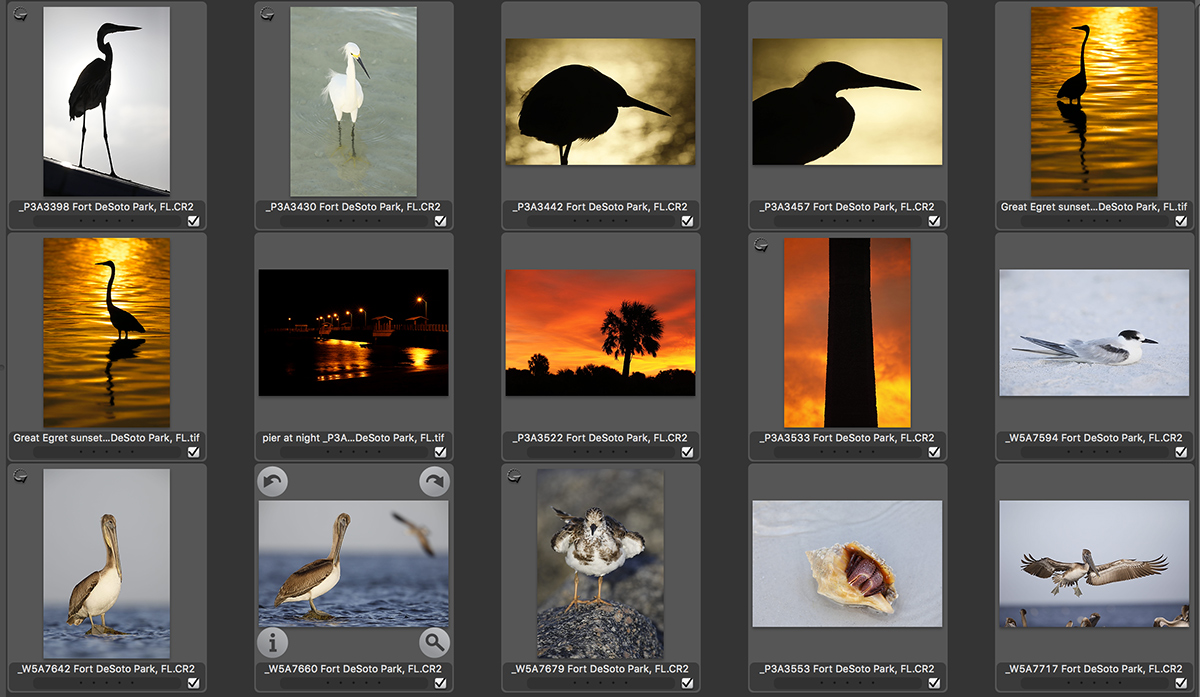Screen dimensions: 1200x697
Task: Select the pelican image _W5A7660
Action: pyautogui.click(x=353, y=563)
